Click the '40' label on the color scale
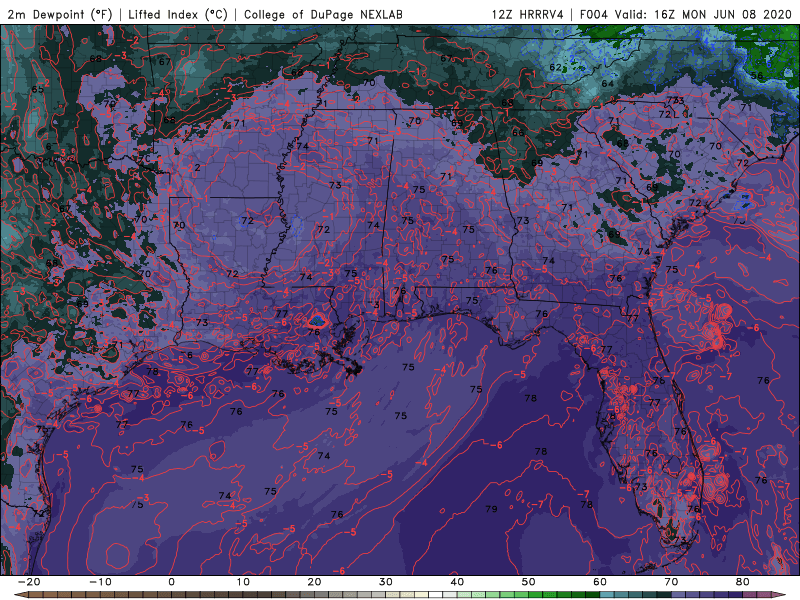The height and width of the screenshot is (600, 800). click(x=457, y=582)
